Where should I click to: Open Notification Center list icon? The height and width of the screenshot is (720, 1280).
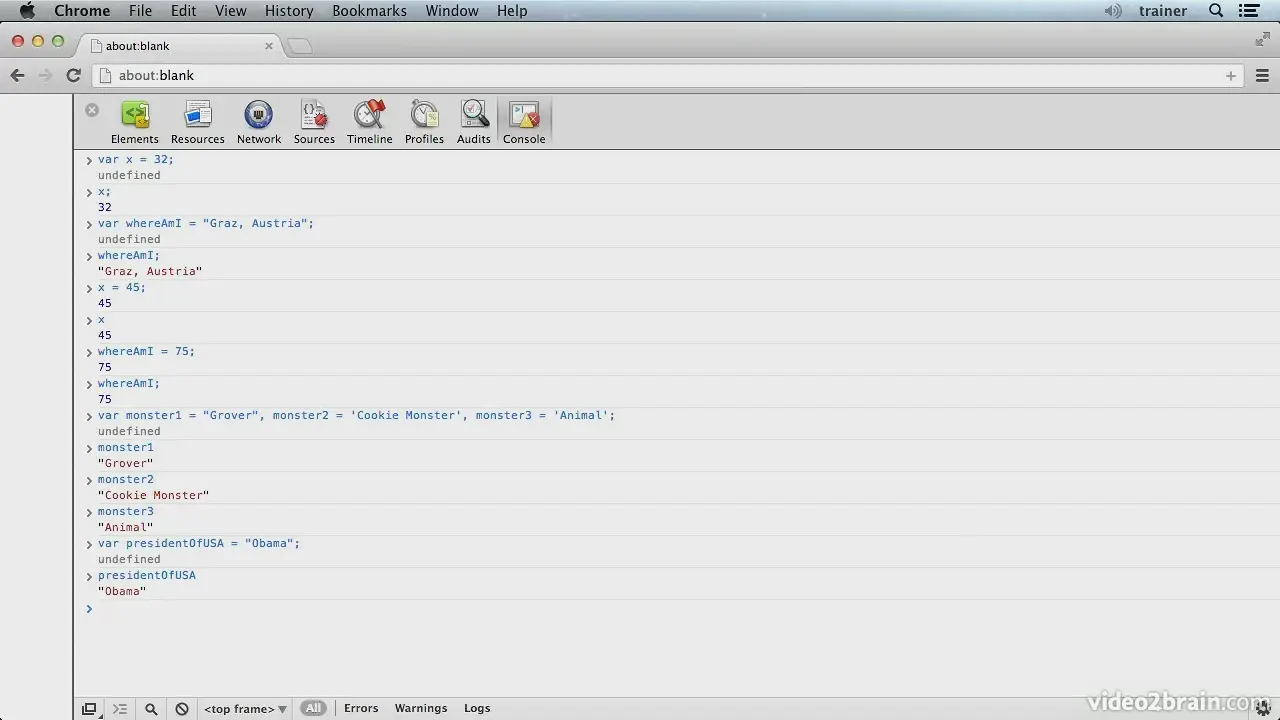[1249, 11]
